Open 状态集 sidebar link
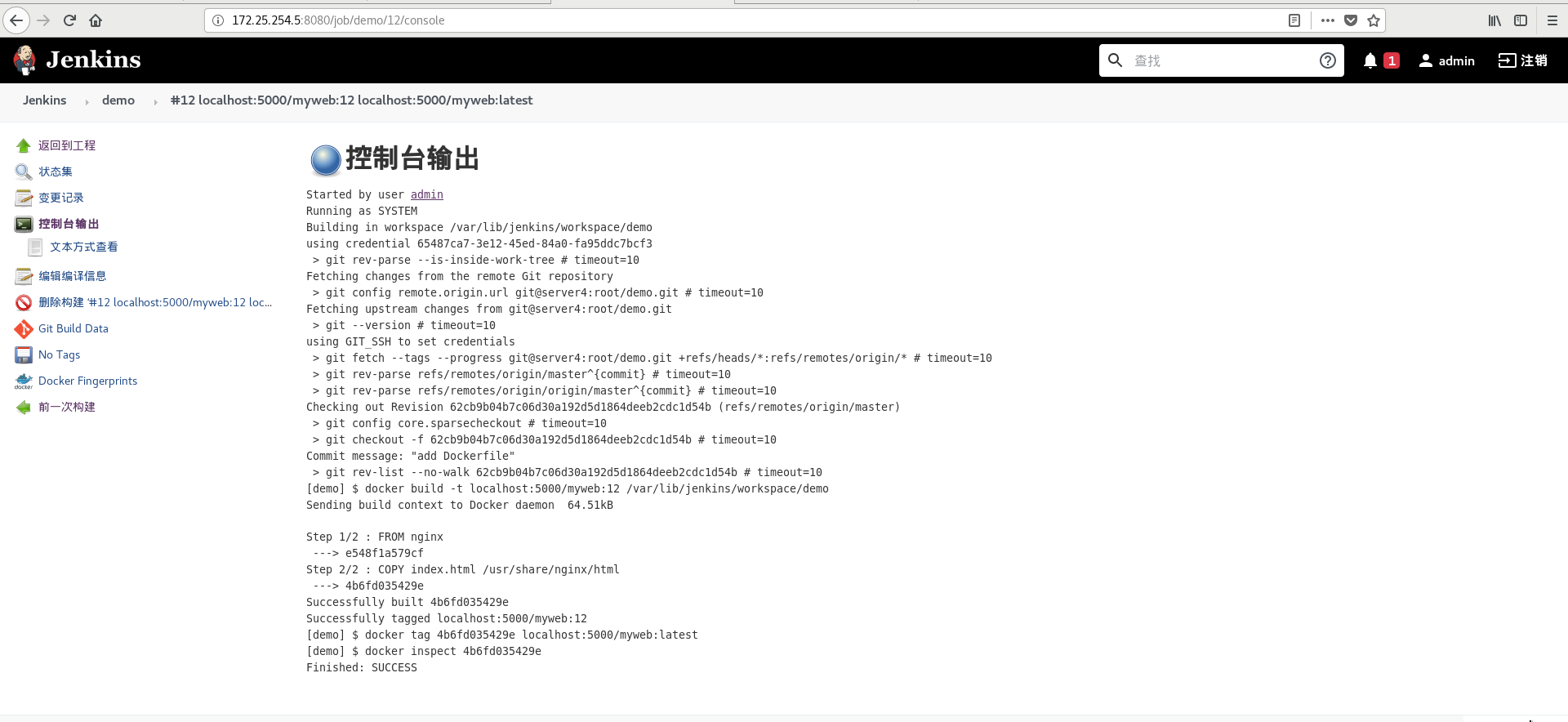Image resolution: width=1568 pixels, height=722 pixels. [x=56, y=172]
